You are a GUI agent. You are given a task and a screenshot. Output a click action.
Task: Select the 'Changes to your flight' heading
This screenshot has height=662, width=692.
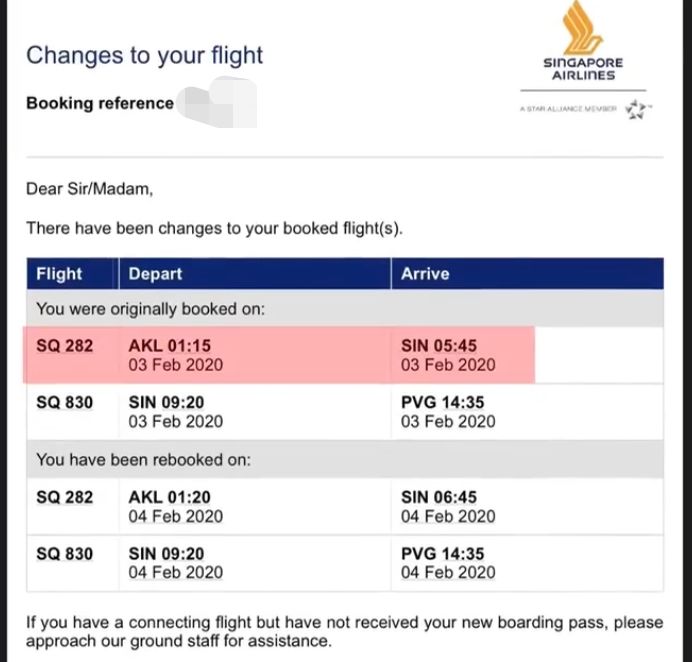point(144,55)
